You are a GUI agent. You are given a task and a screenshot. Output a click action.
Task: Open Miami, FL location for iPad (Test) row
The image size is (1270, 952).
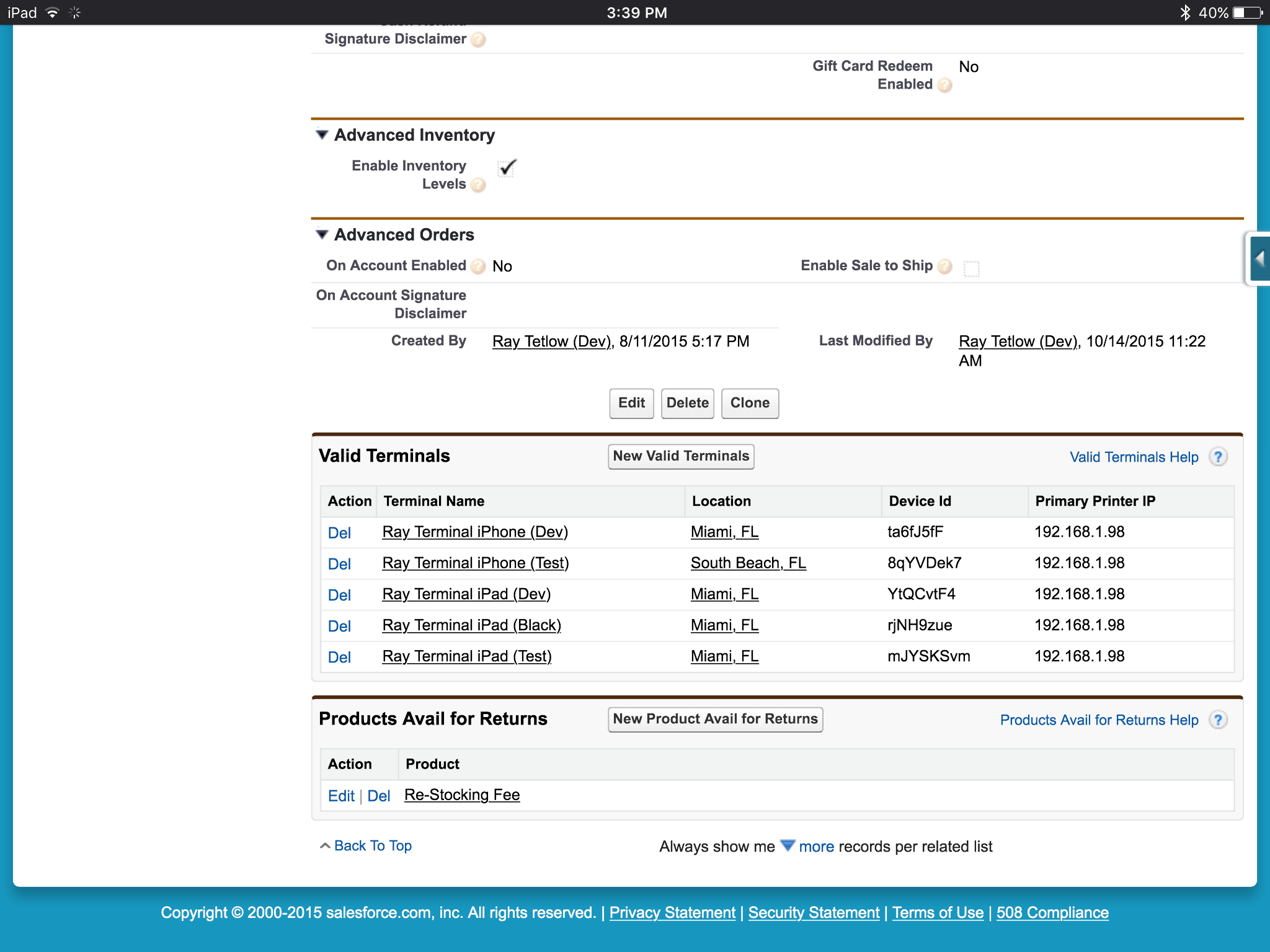724,656
